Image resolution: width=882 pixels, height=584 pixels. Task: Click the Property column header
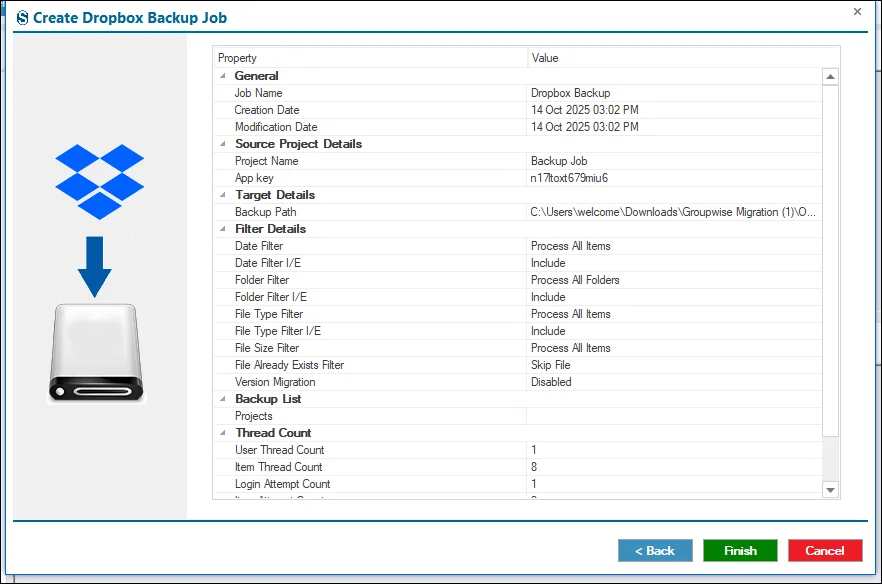(370, 58)
